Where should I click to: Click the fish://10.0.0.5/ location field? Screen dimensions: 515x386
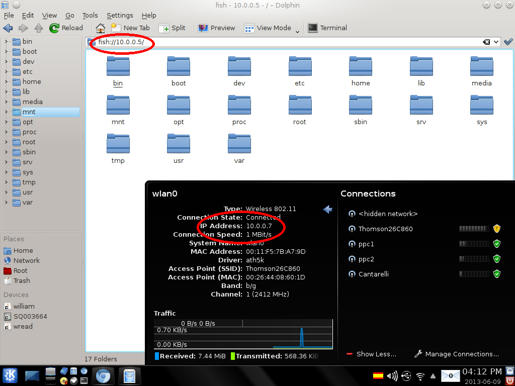click(283, 42)
